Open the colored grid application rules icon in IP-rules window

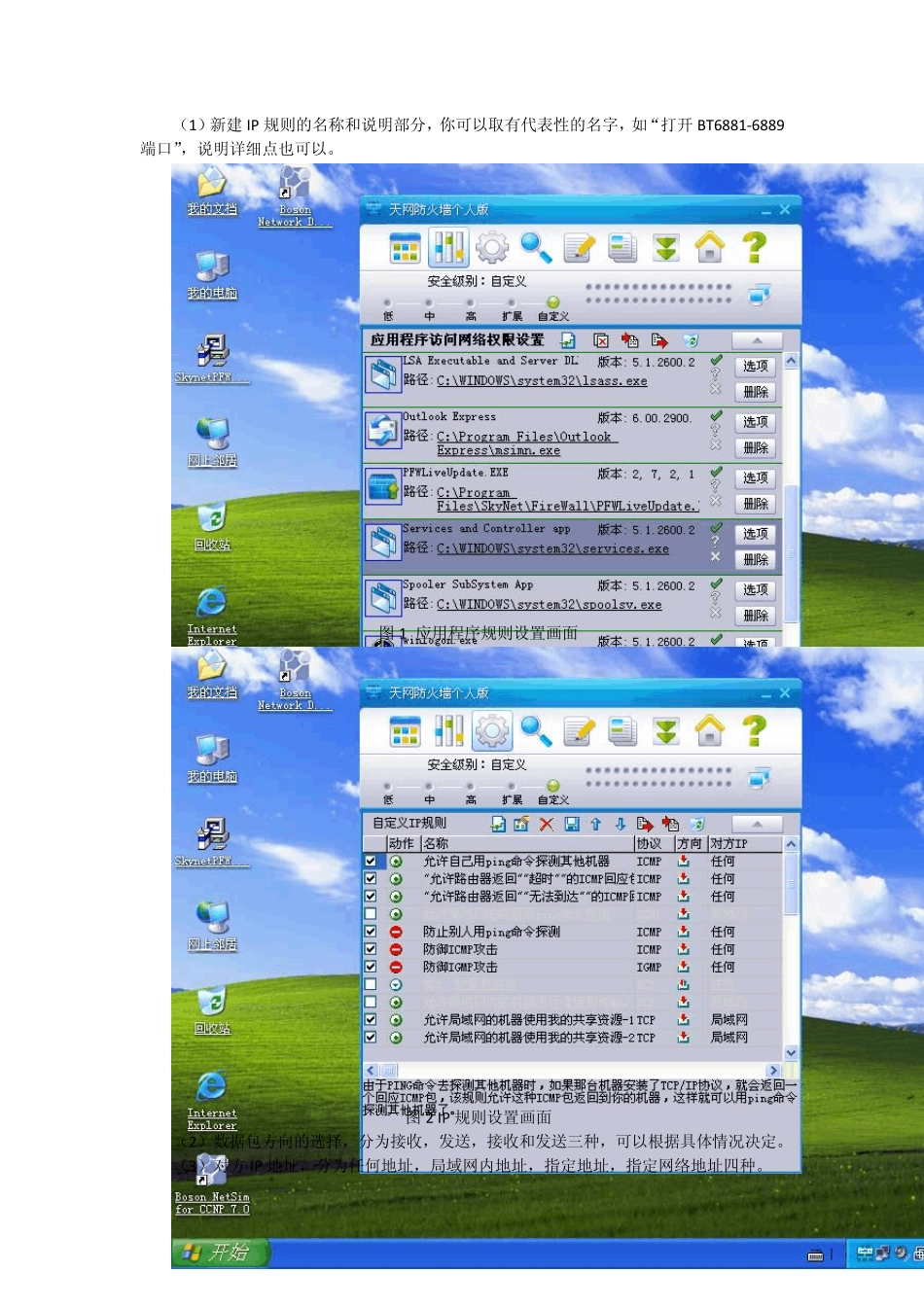[x=405, y=730]
